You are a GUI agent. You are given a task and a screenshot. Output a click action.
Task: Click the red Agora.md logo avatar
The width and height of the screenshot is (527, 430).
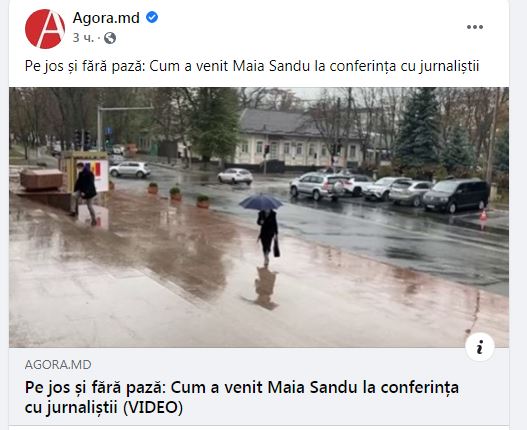point(45,29)
